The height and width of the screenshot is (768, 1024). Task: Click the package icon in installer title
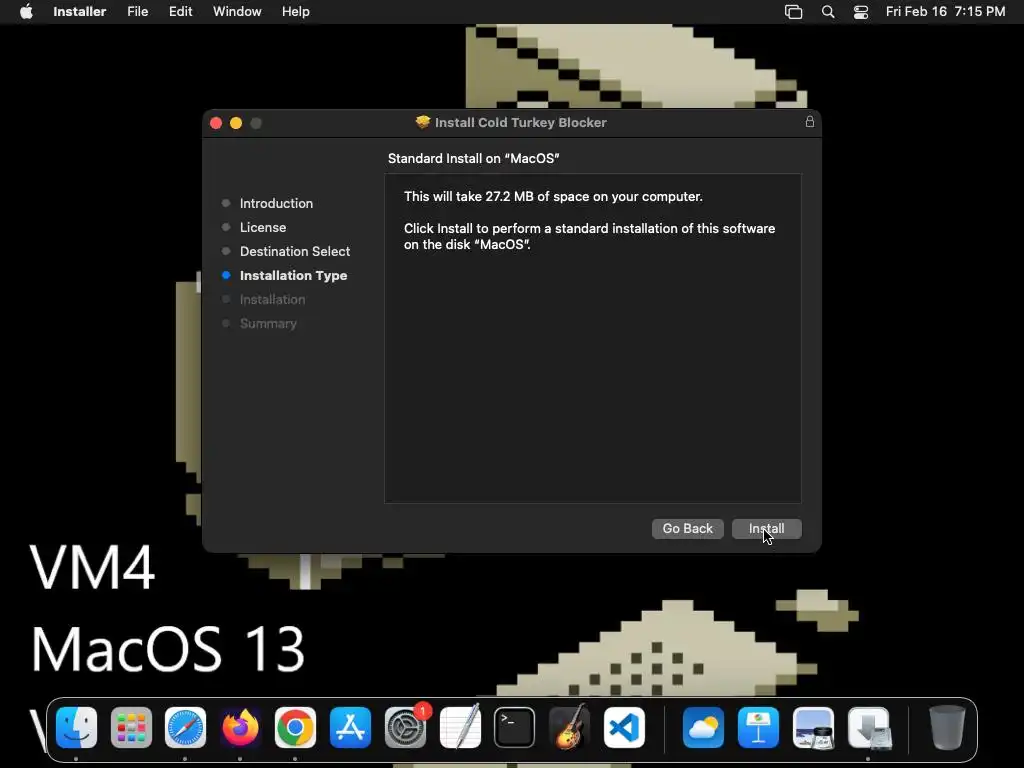423,122
